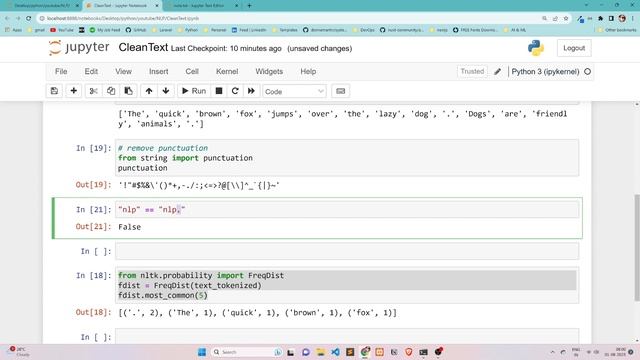640x360 pixels.
Task: Open the Insert menu
Action: tap(158, 71)
